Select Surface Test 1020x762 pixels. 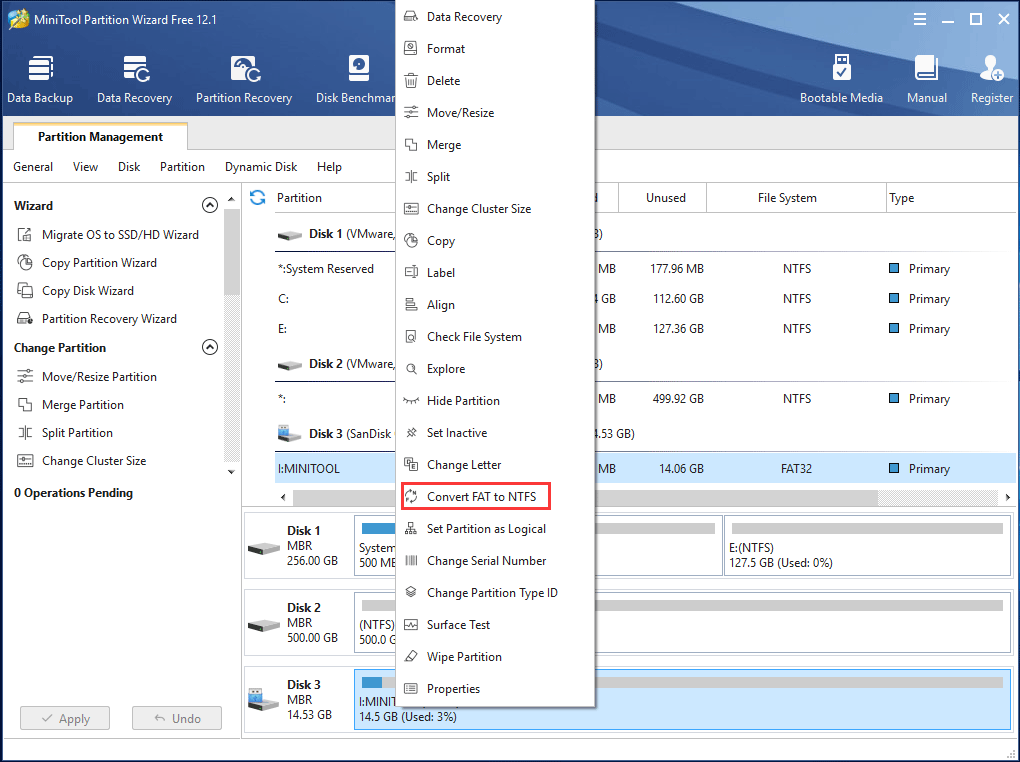(495, 625)
